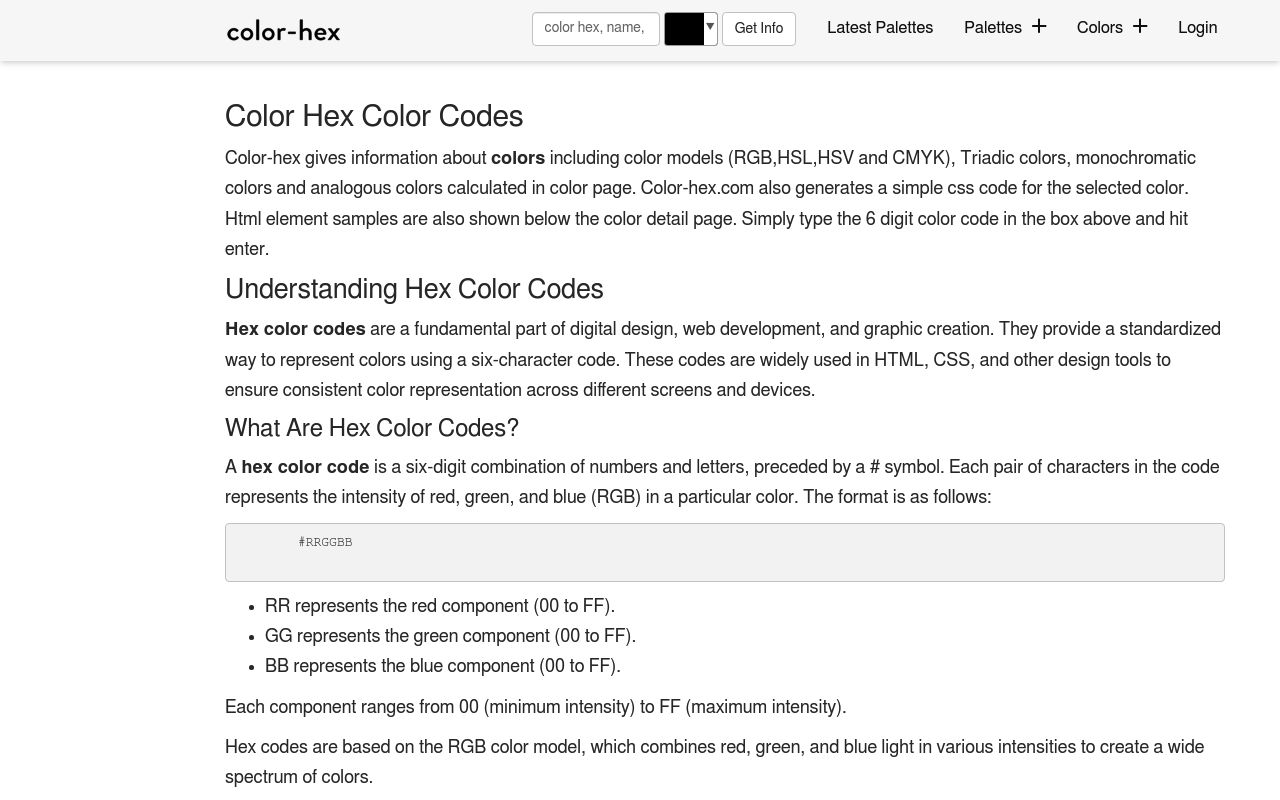Open the palette creation plus icon in navbar
1280x800 pixels.
click(1038, 26)
